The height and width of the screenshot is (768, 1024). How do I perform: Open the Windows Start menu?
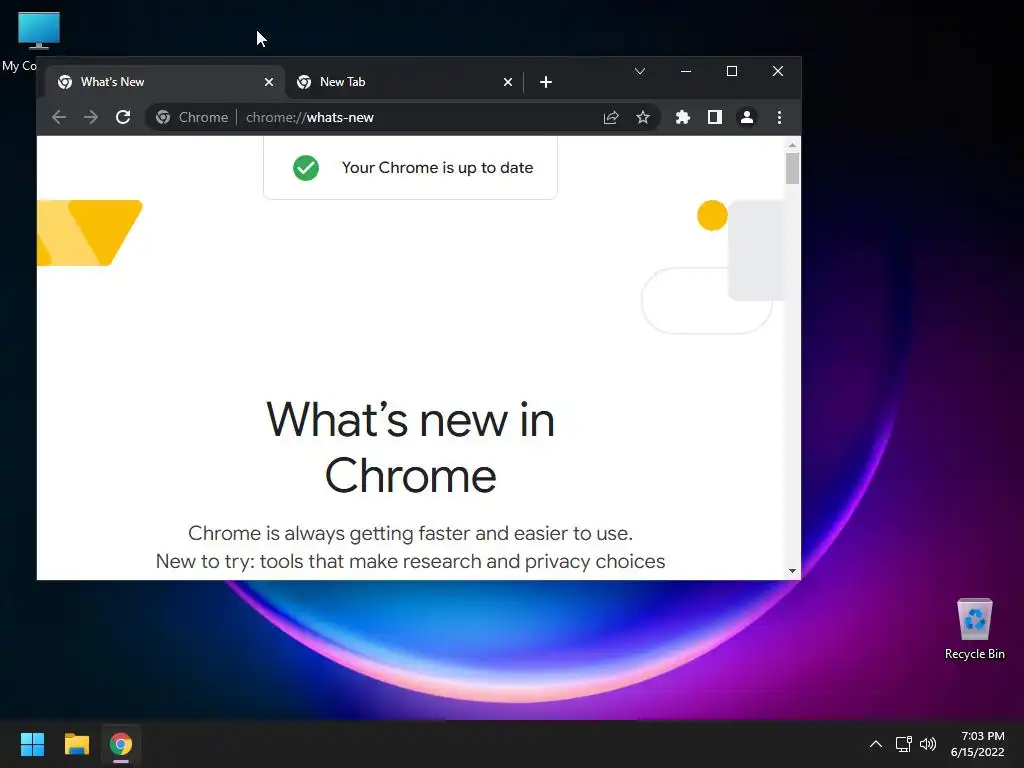(32, 744)
